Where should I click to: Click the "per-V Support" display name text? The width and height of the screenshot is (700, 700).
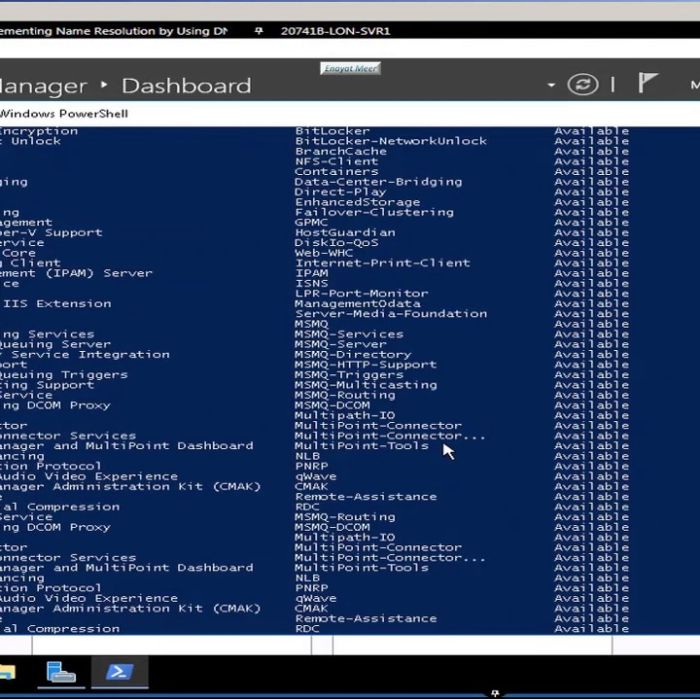click(51, 233)
